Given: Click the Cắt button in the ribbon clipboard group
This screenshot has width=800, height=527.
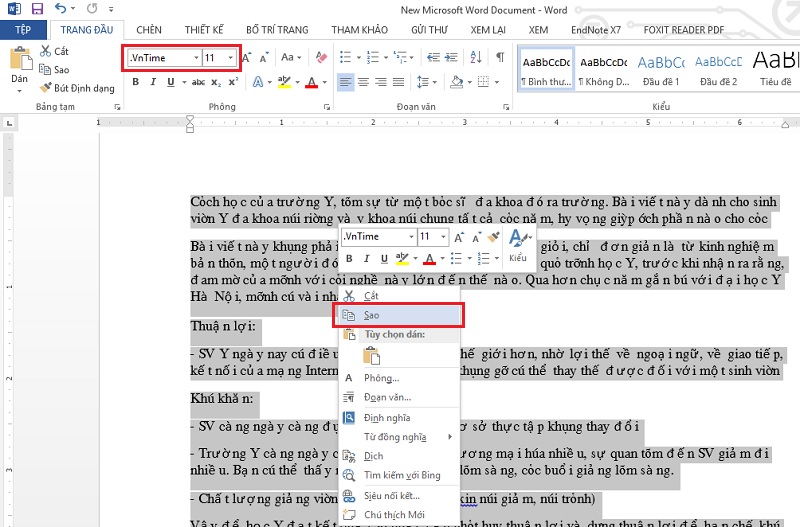Looking at the screenshot, I should (54, 51).
